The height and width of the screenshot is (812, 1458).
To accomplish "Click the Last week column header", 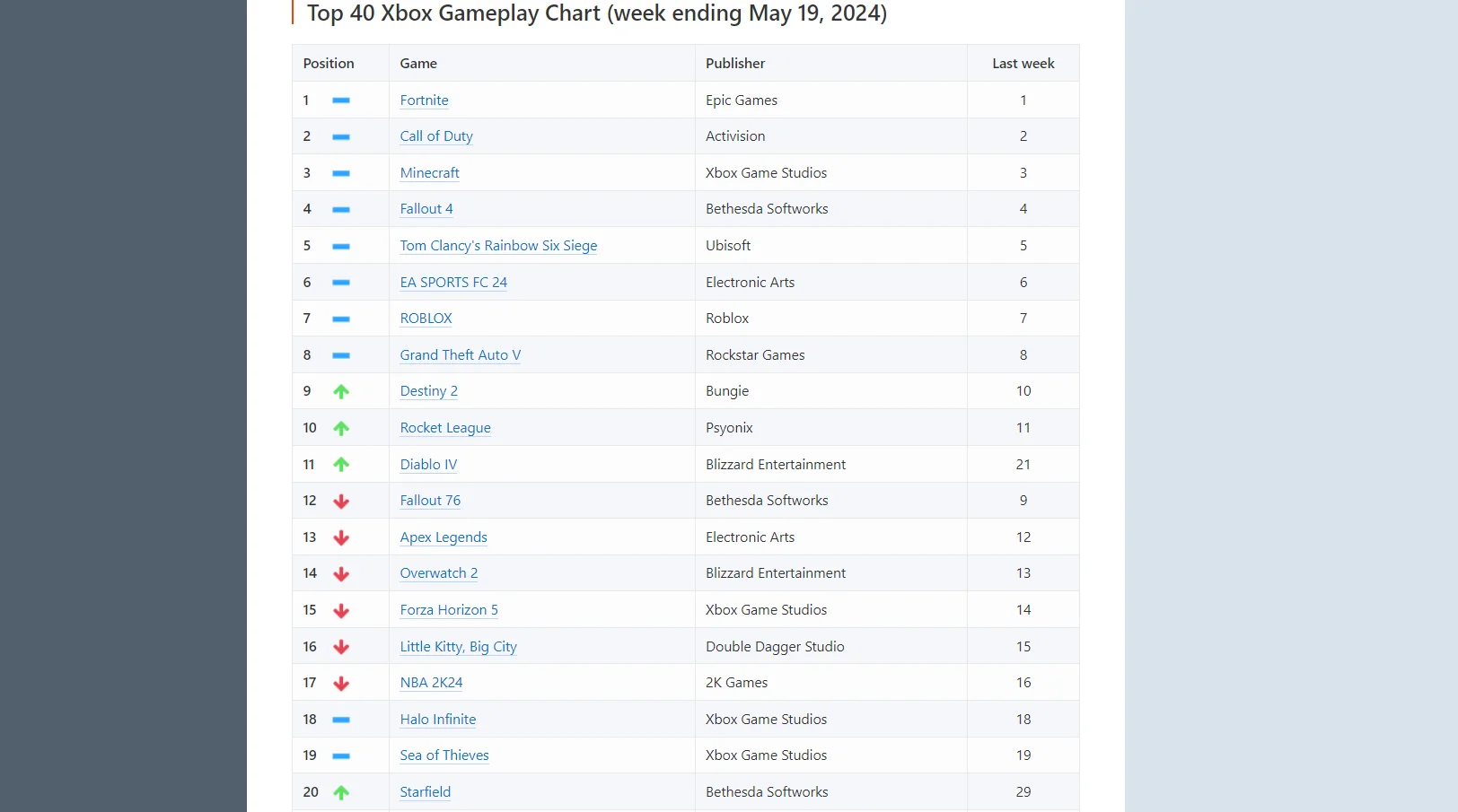I will 1023,64.
